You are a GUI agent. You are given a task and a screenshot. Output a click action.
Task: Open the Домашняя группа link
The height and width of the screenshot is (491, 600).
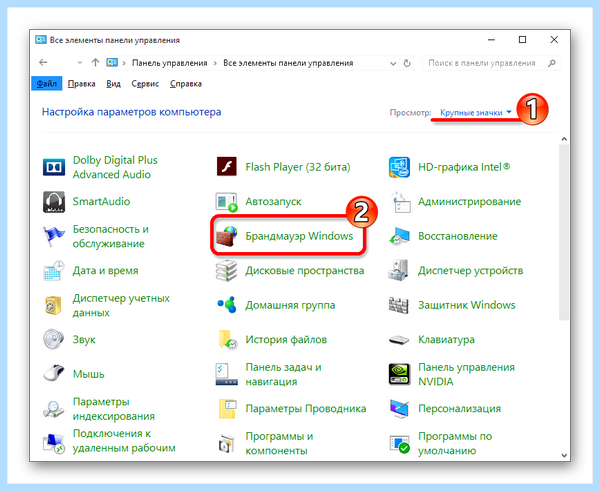click(290, 305)
